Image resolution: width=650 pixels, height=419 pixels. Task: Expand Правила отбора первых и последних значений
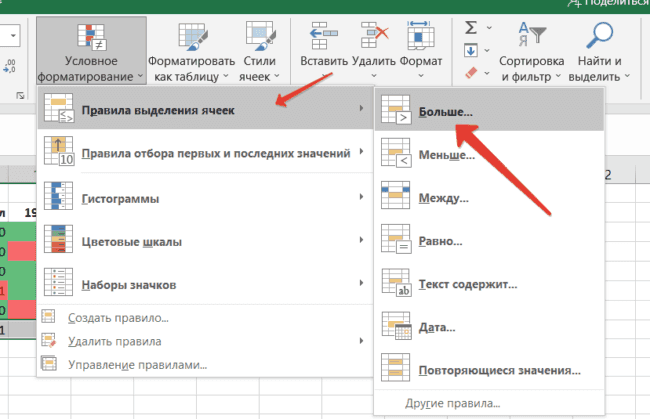tap(200, 153)
